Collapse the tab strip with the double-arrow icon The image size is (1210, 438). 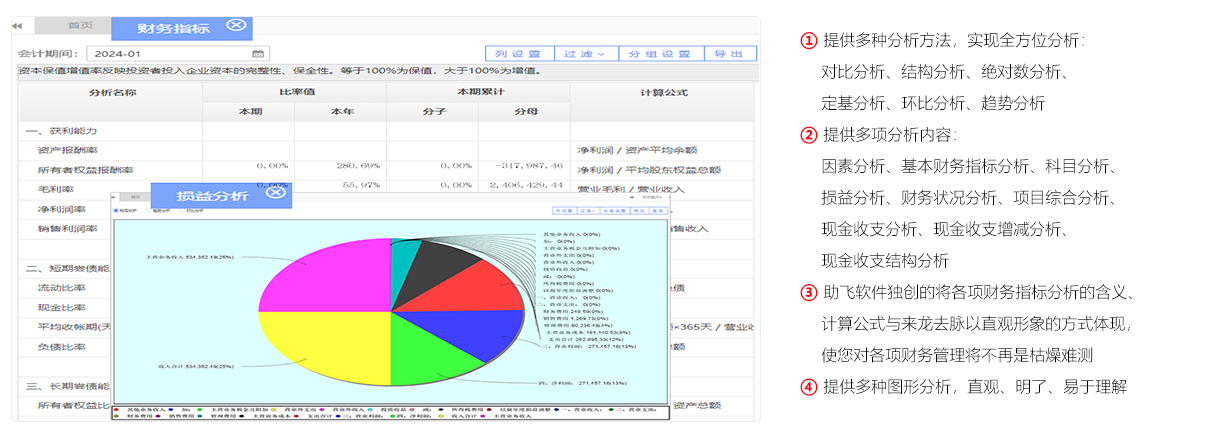click(16, 27)
